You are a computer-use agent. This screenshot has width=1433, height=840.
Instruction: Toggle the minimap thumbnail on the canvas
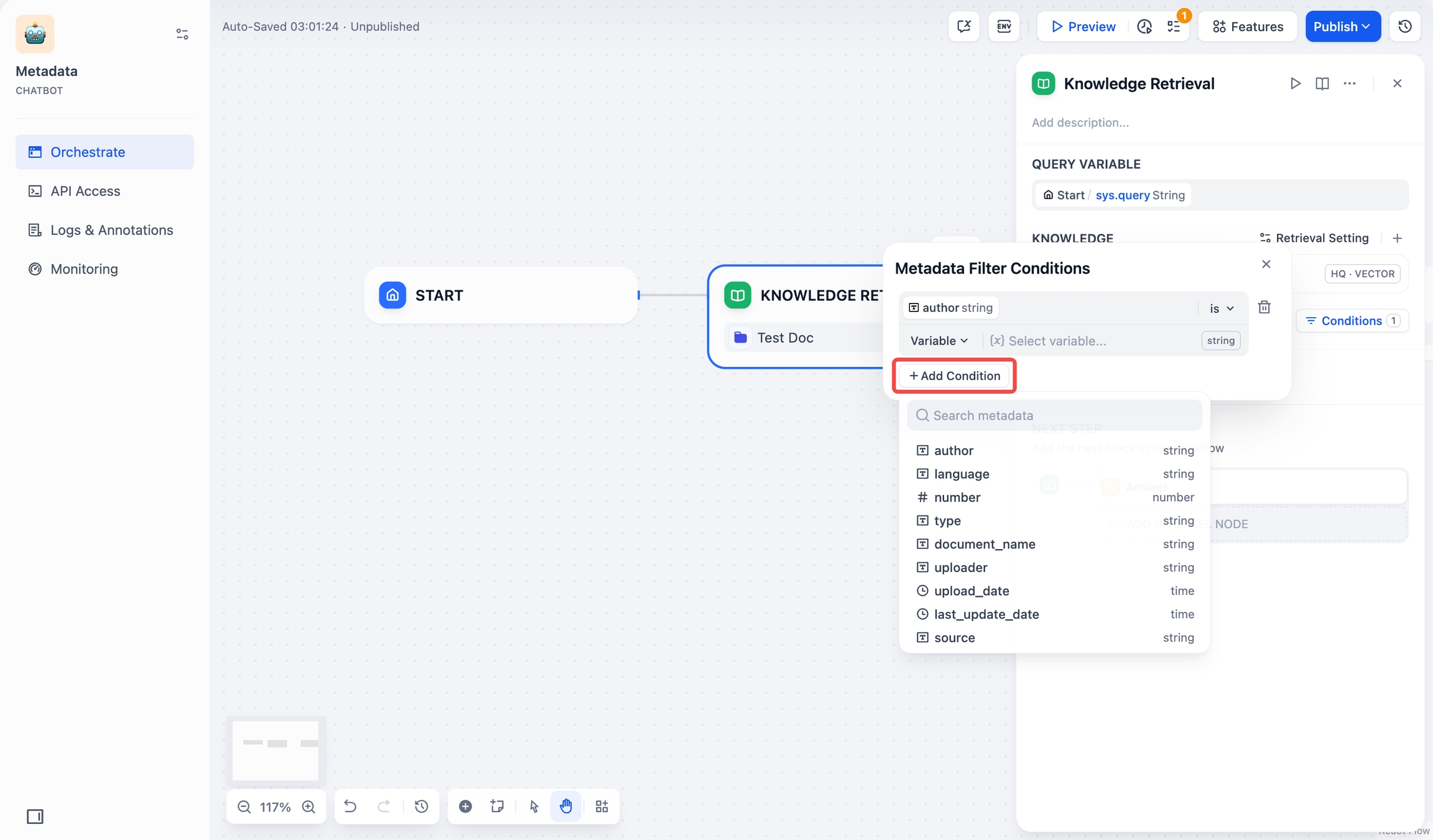point(276,749)
